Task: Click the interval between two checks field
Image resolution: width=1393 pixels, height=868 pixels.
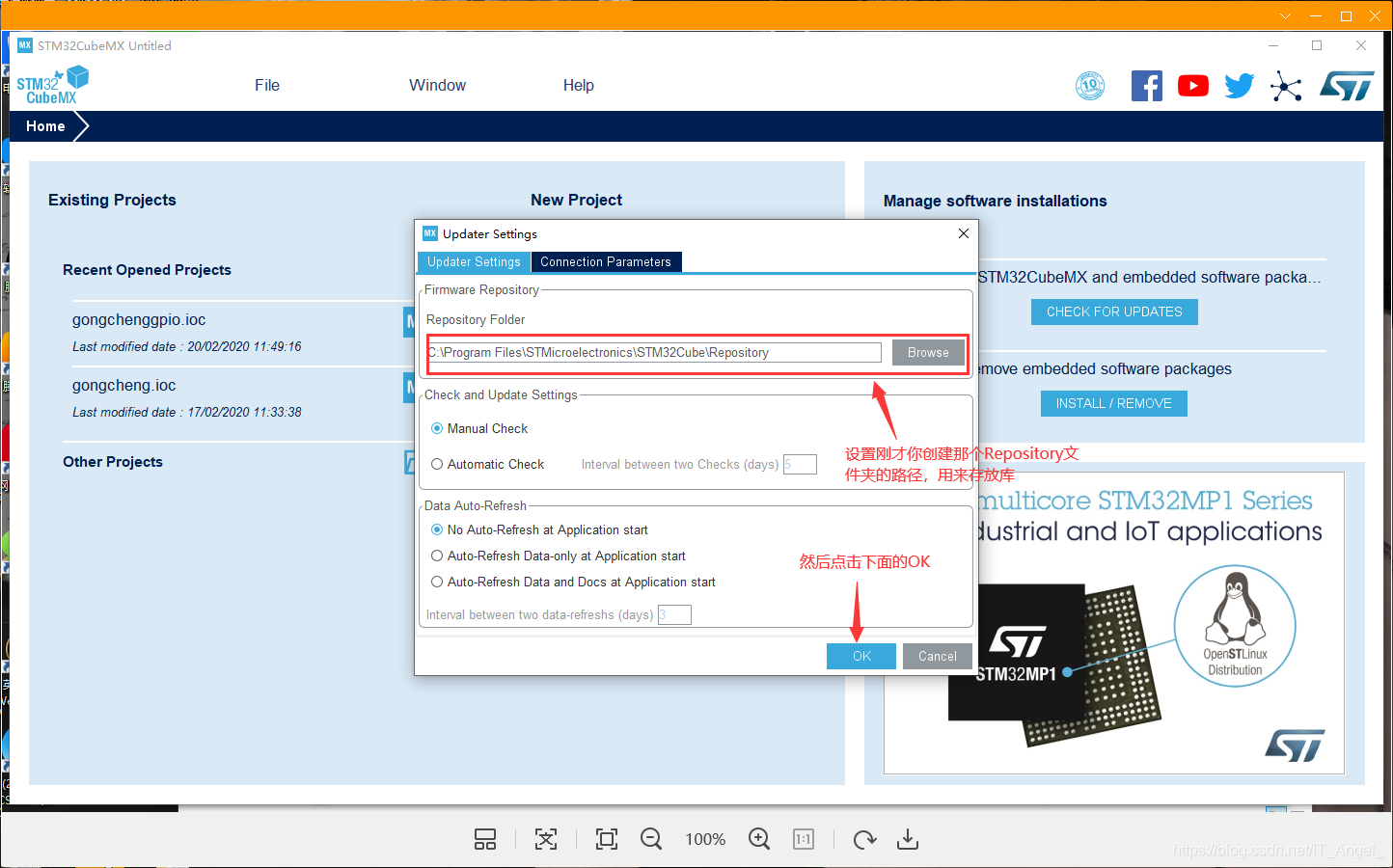Action: [x=800, y=464]
